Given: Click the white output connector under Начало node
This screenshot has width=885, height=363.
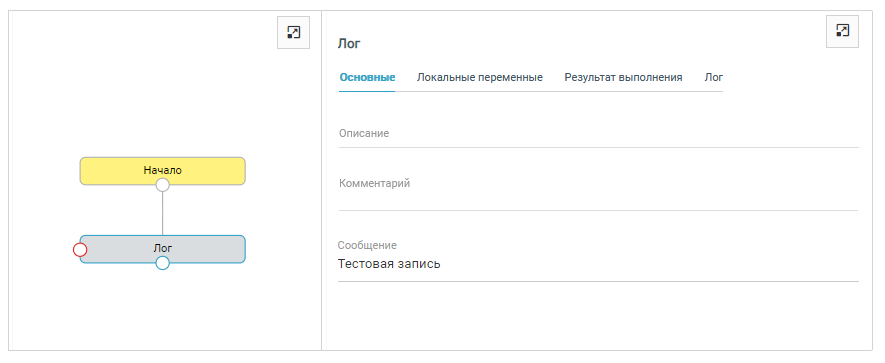Looking at the screenshot, I should point(163,185).
